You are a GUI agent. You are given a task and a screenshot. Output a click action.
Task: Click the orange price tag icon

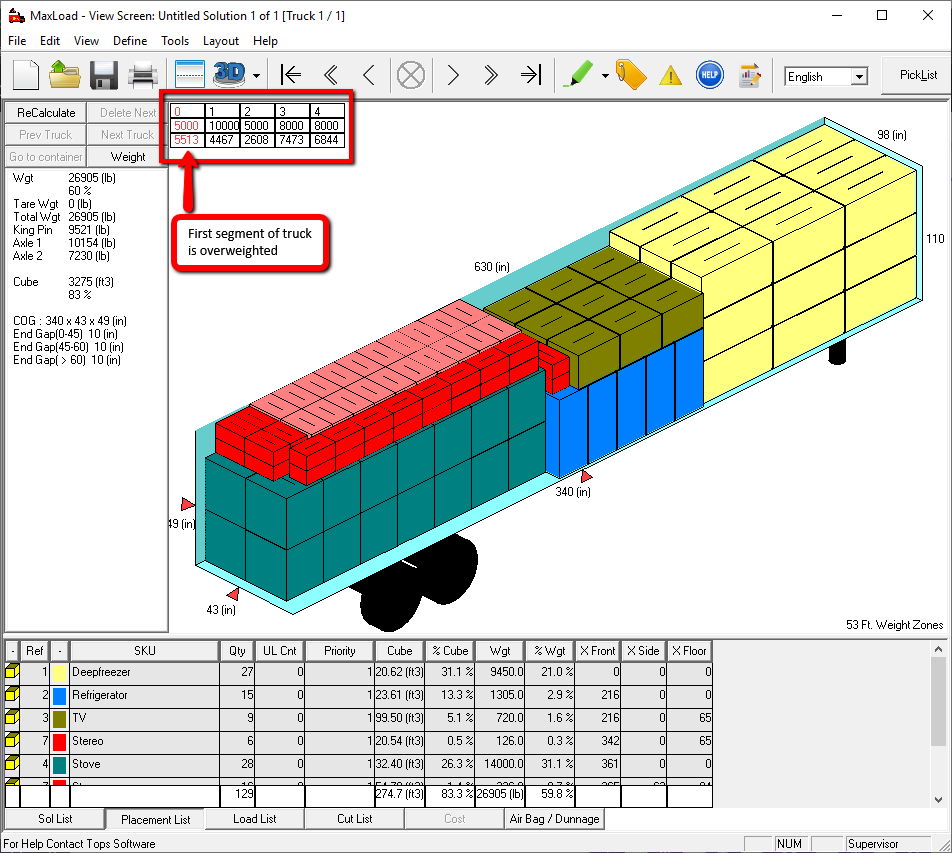coord(631,75)
